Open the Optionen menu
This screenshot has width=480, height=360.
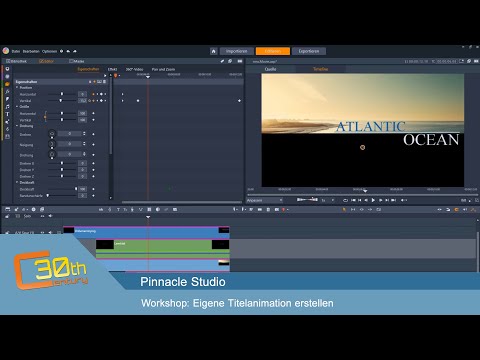(x=49, y=51)
